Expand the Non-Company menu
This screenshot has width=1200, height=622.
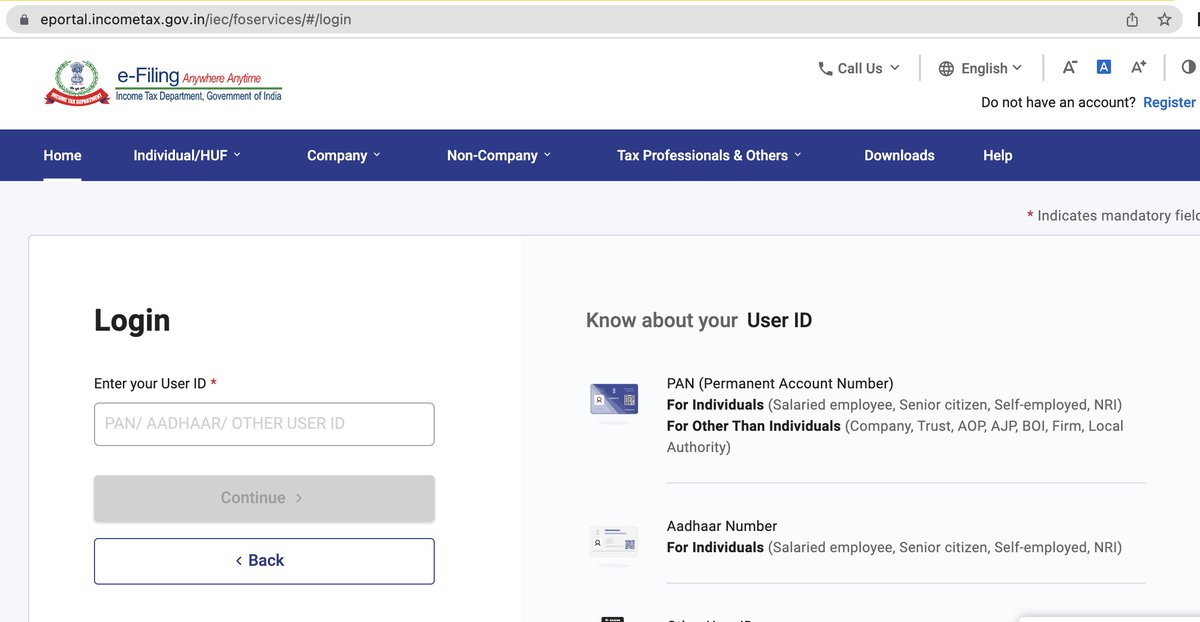click(x=499, y=155)
